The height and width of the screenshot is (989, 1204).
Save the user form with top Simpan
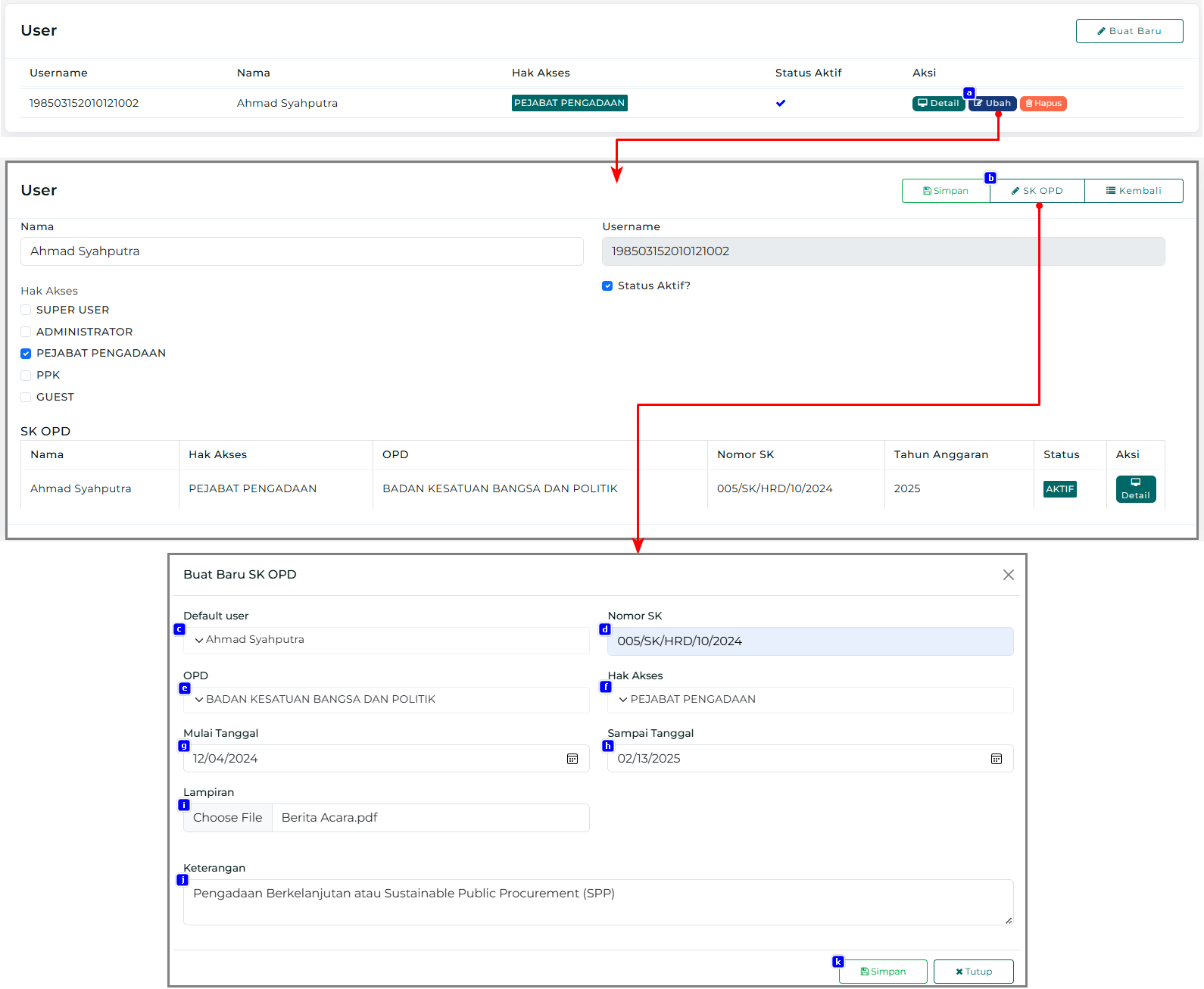946,191
